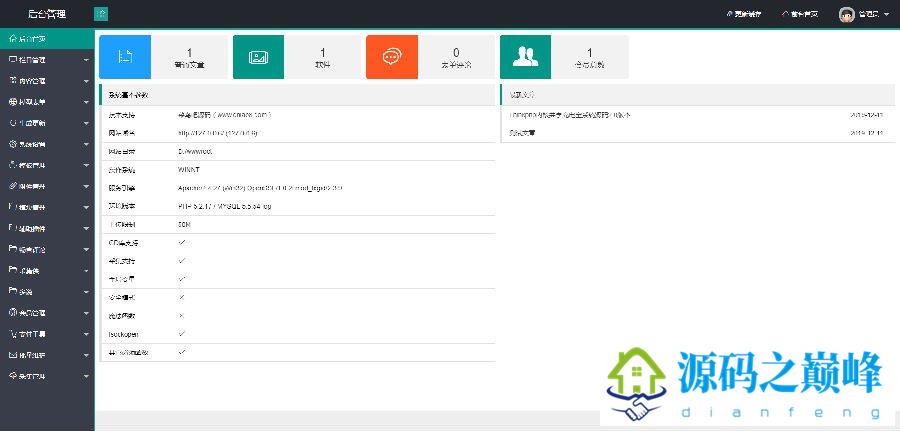Expand the second sidebar menu item's arrow

point(86,60)
